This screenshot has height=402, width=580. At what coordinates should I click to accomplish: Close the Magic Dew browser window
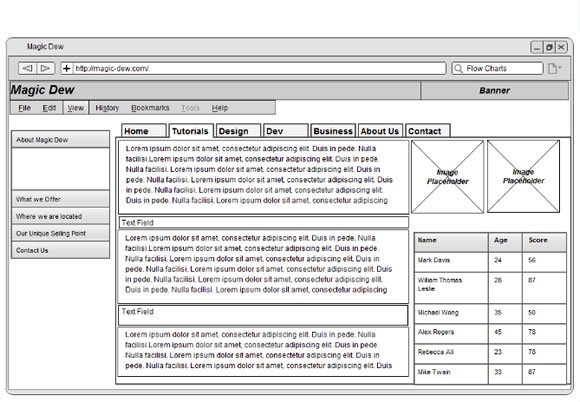(x=562, y=47)
